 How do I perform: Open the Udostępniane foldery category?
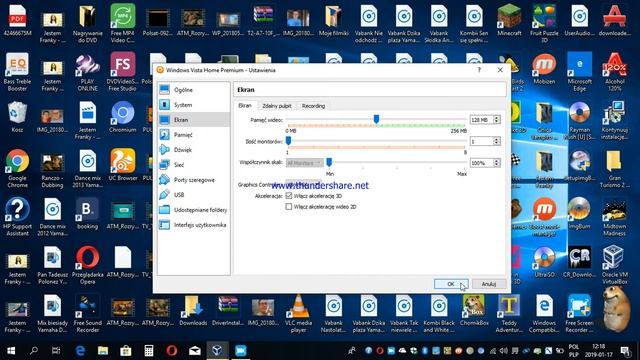coord(194,210)
